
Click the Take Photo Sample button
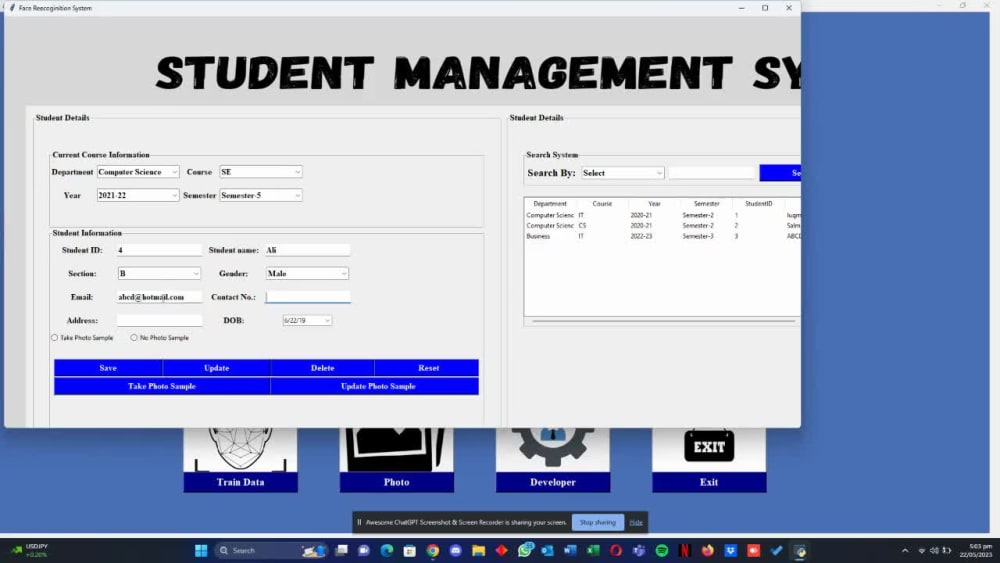pos(161,386)
